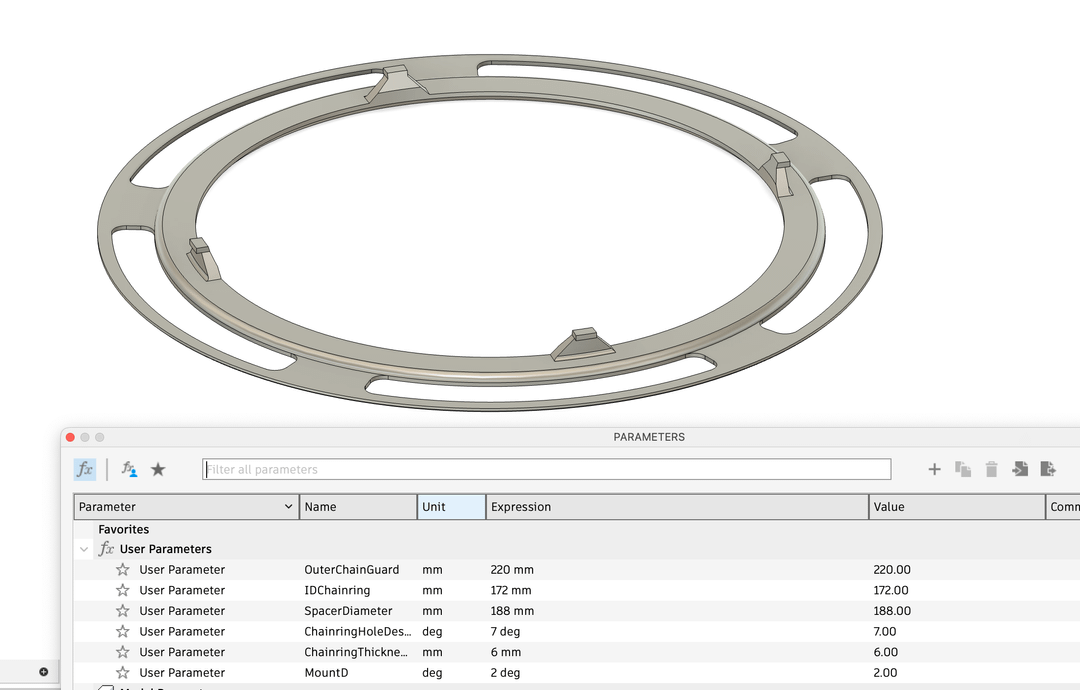This screenshot has width=1080, height=690.
Task: Collapse the User Parameters group
Action: pos(84,549)
